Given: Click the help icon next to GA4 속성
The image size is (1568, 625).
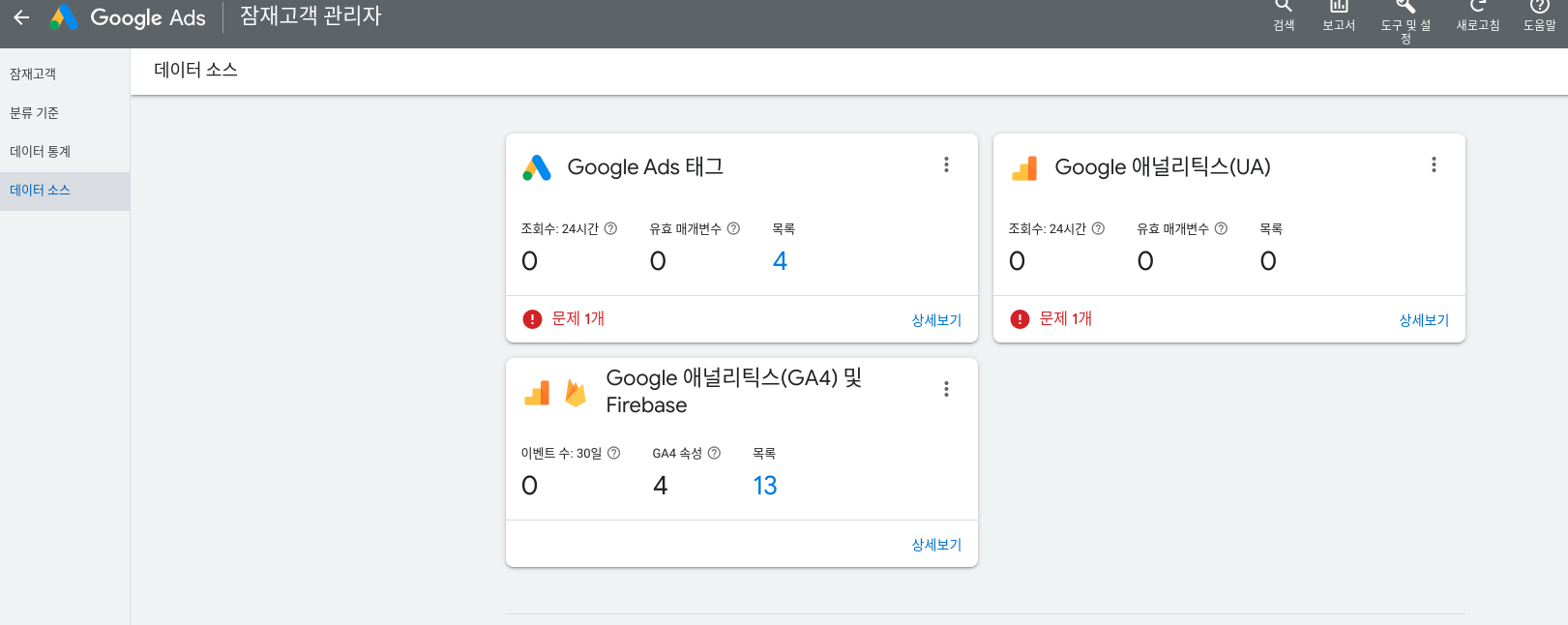Looking at the screenshot, I should pyautogui.click(x=714, y=454).
